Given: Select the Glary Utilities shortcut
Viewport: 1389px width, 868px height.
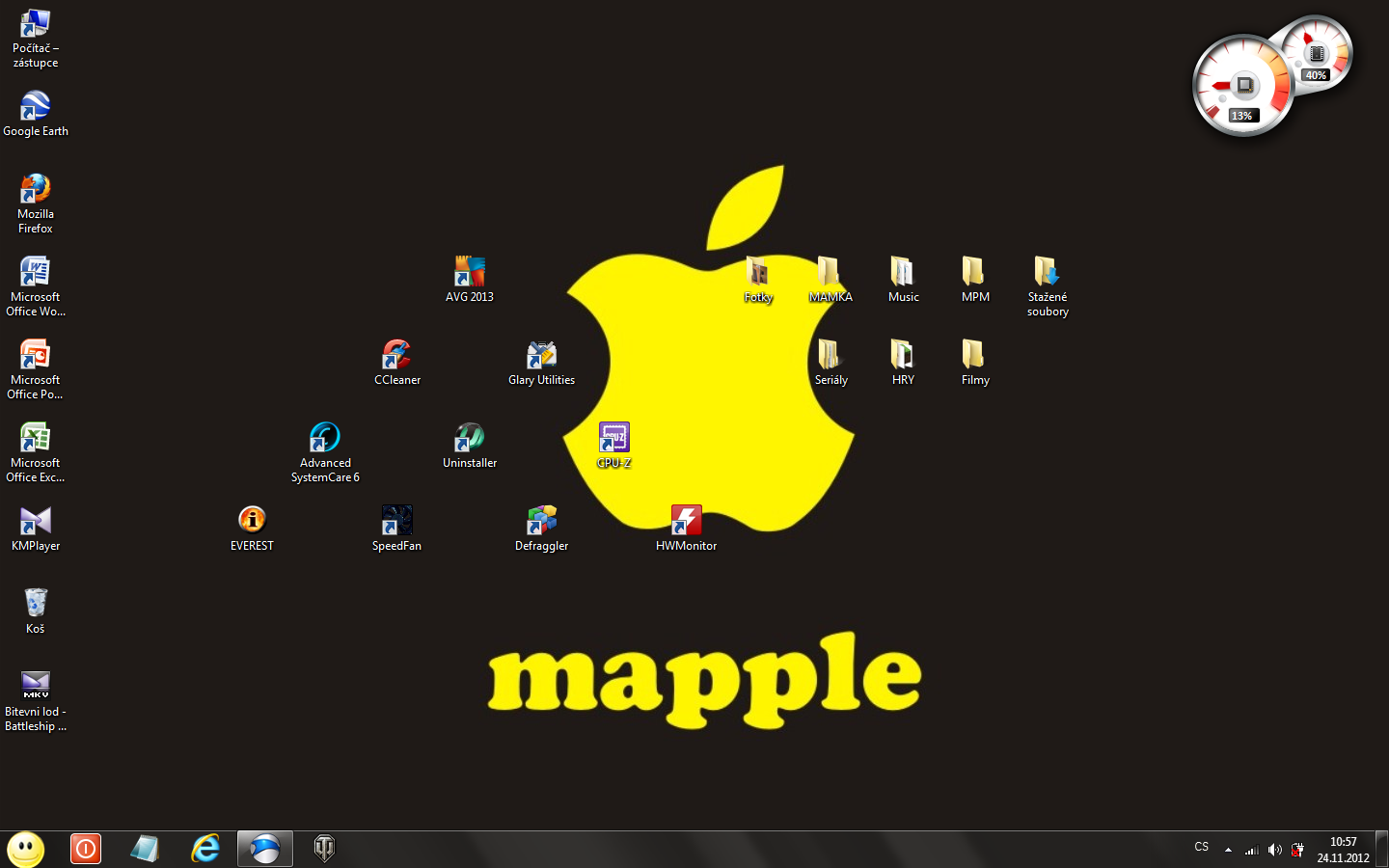Looking at the screenshot, I should [x=542, y=363].
